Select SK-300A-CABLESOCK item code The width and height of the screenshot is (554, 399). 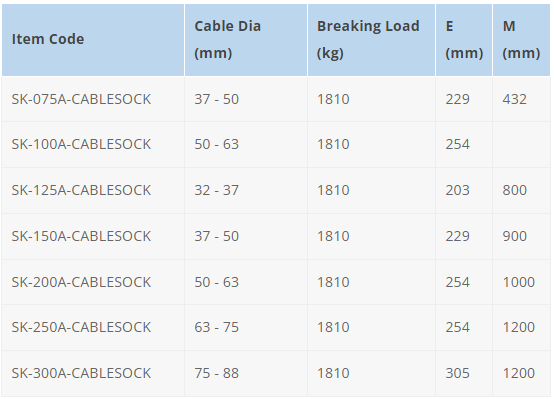[x=81, y=373]
